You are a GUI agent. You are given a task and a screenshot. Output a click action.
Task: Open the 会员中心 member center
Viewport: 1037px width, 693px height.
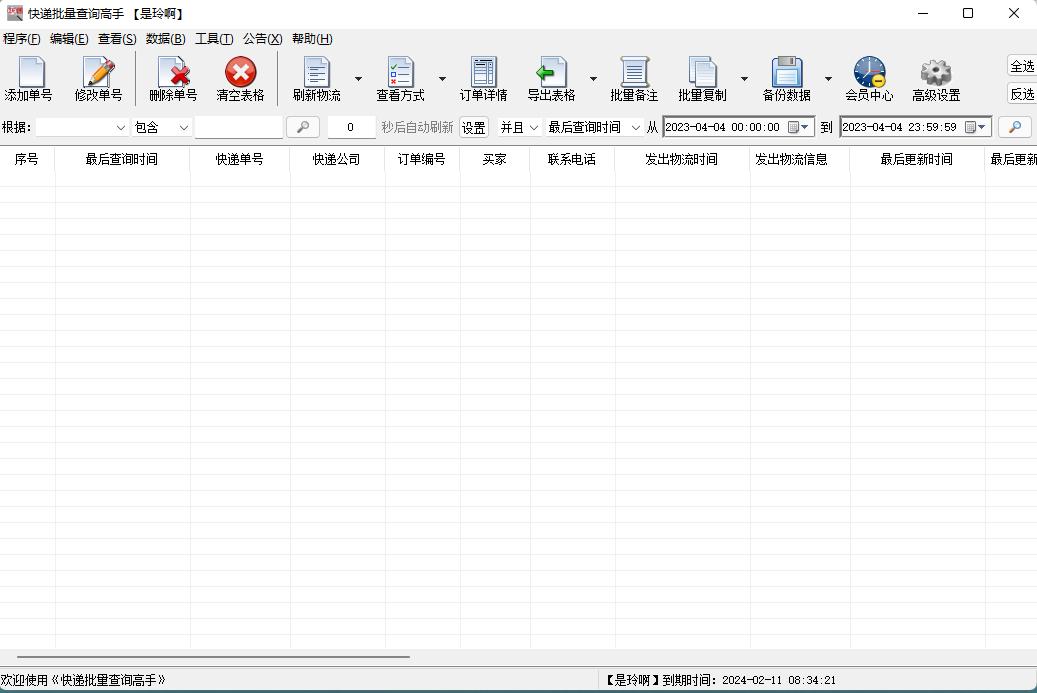868,79
